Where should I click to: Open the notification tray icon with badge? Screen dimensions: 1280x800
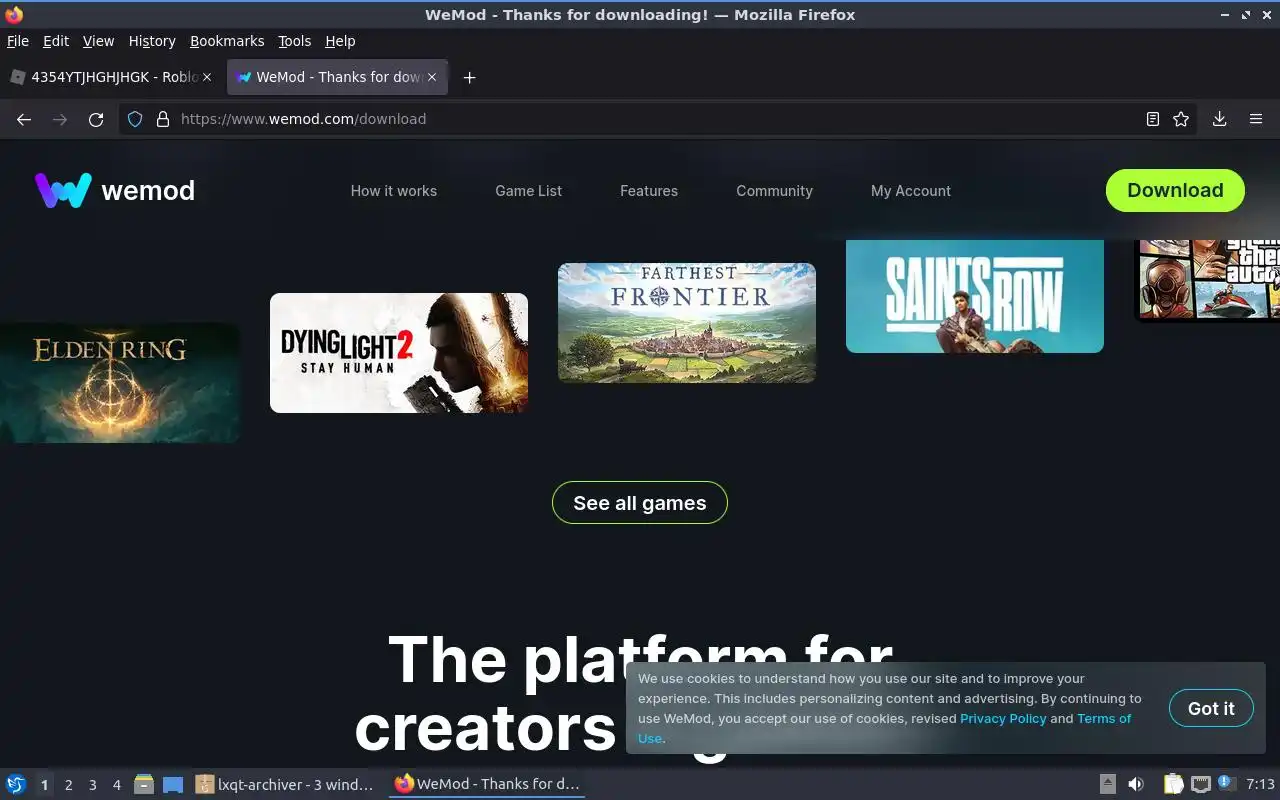pos(1227,784)
